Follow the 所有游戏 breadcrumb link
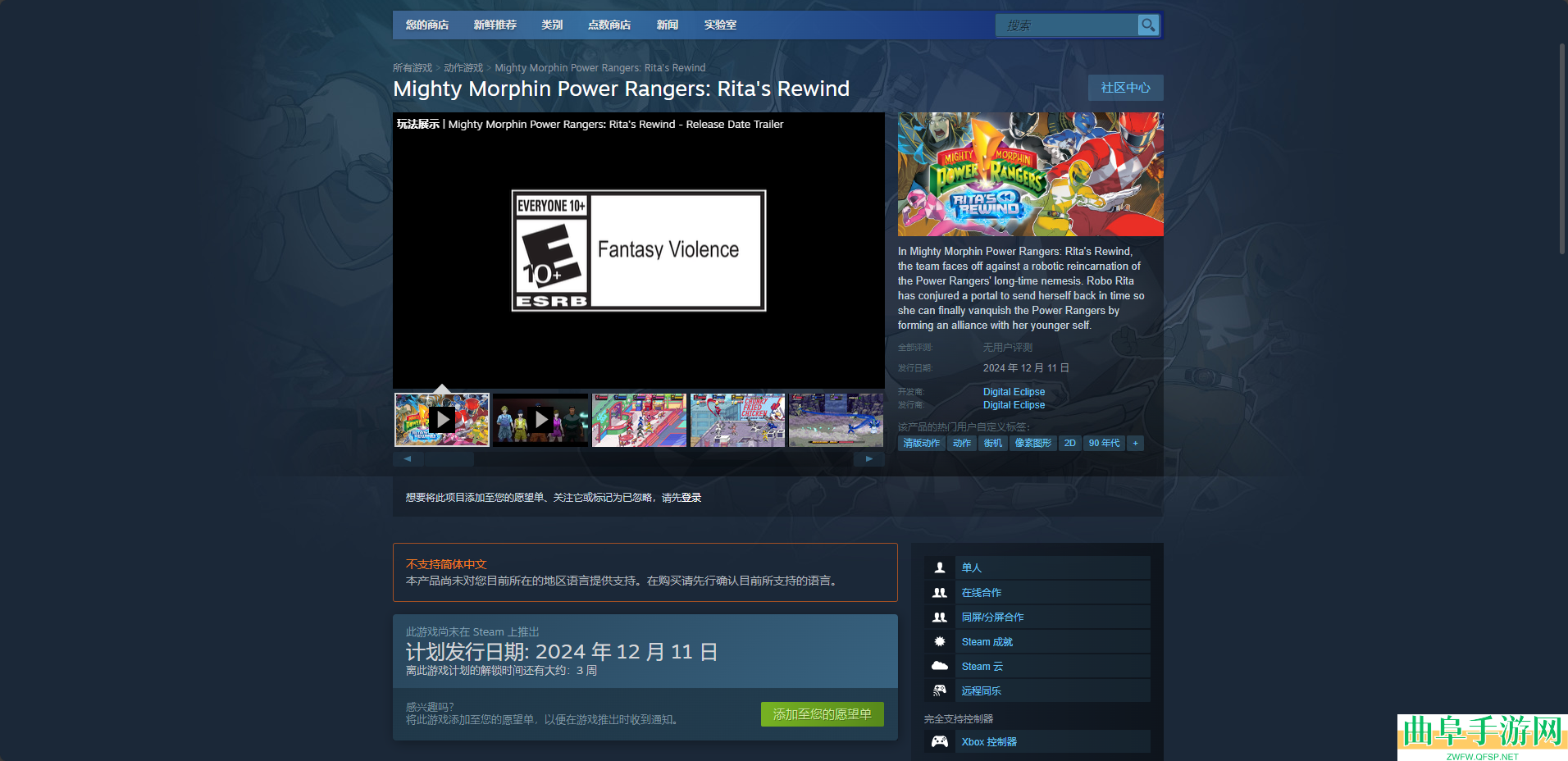 tap(413, 68)
